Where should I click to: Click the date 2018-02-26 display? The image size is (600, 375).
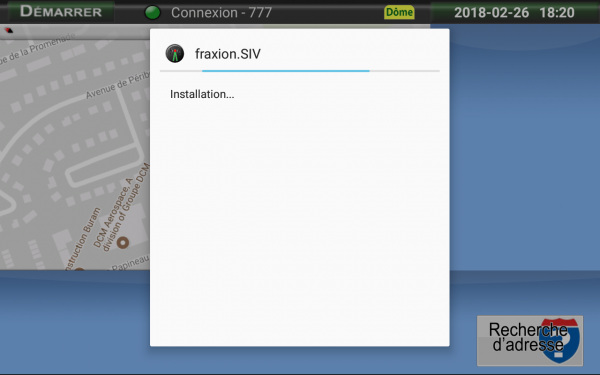(x=491, y=13)
